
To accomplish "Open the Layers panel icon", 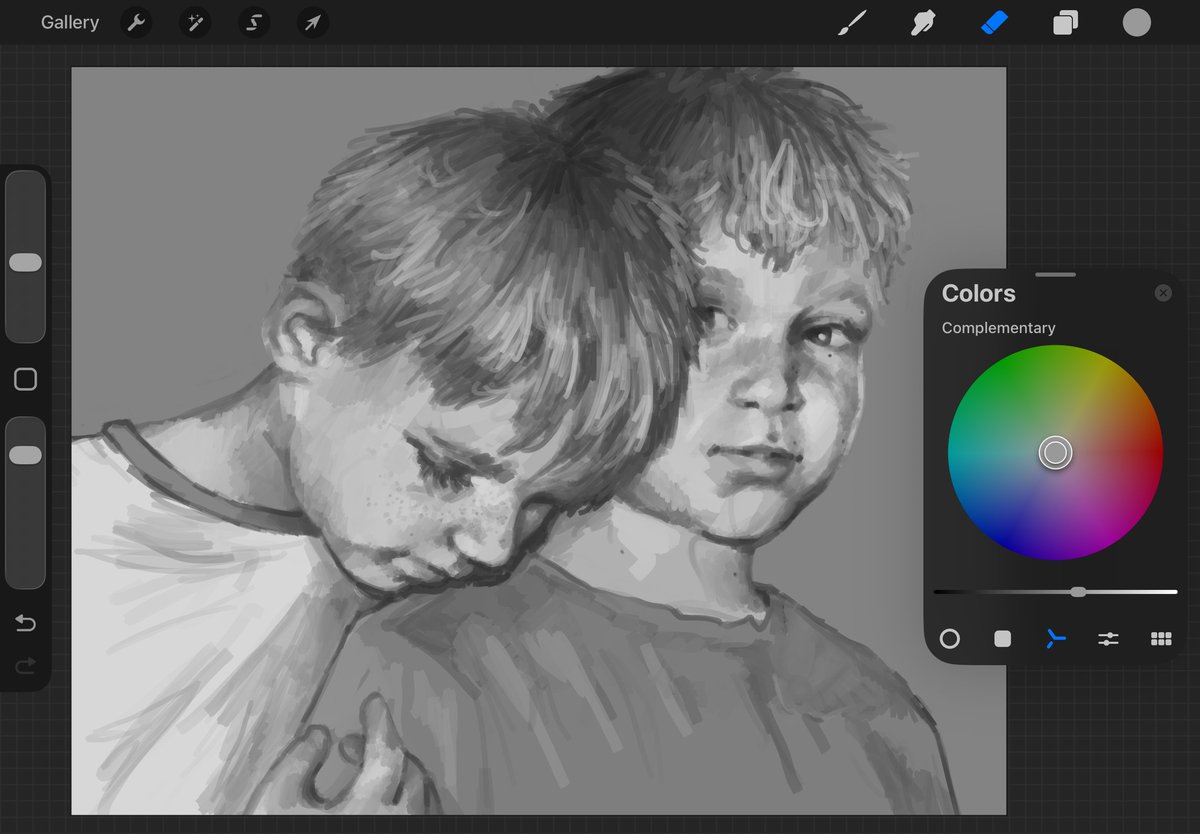I will coord(1065,22).
